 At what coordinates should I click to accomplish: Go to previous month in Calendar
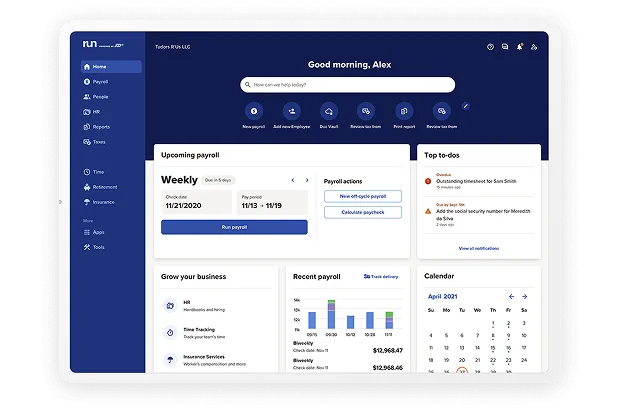511,296
